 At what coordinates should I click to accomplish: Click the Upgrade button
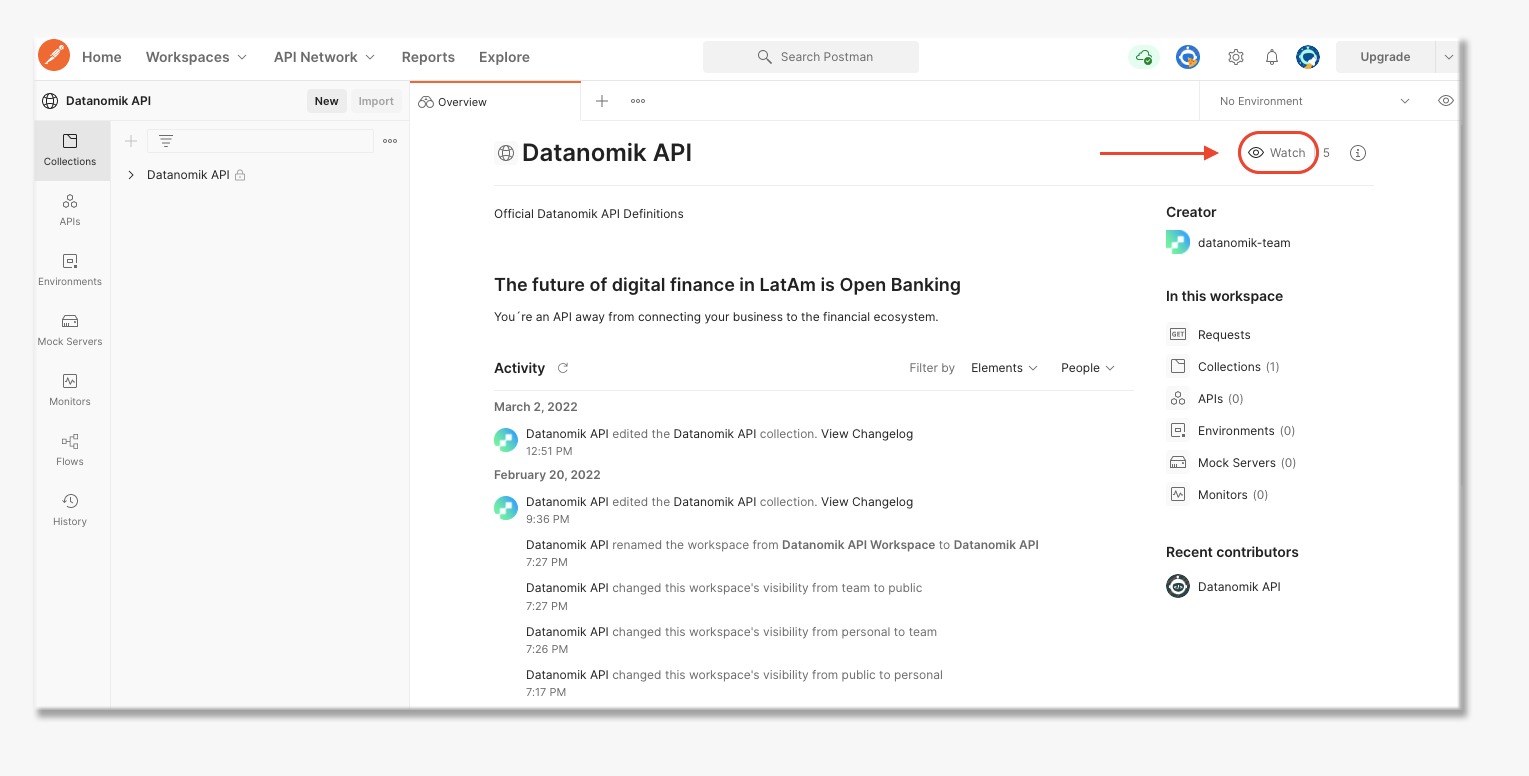point(1385,57)
